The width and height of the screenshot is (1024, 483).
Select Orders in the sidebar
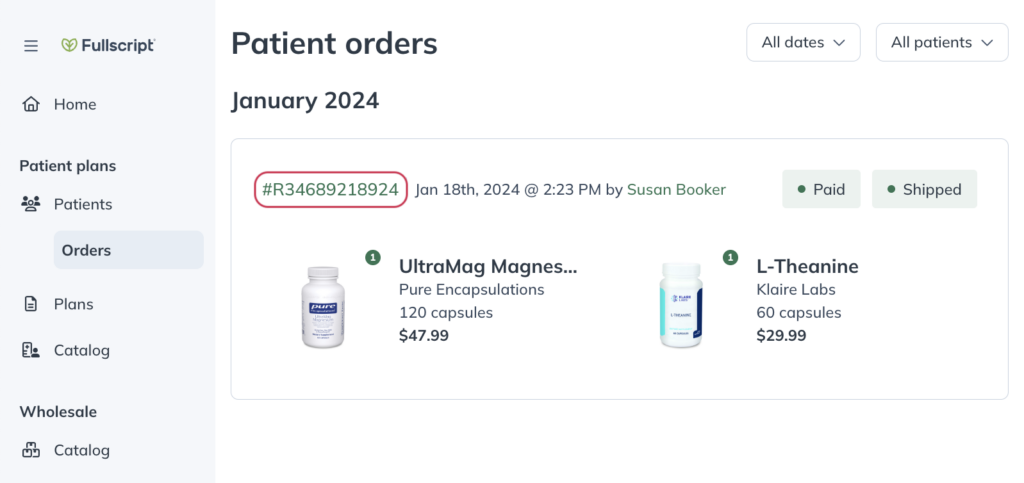(129, 250)
